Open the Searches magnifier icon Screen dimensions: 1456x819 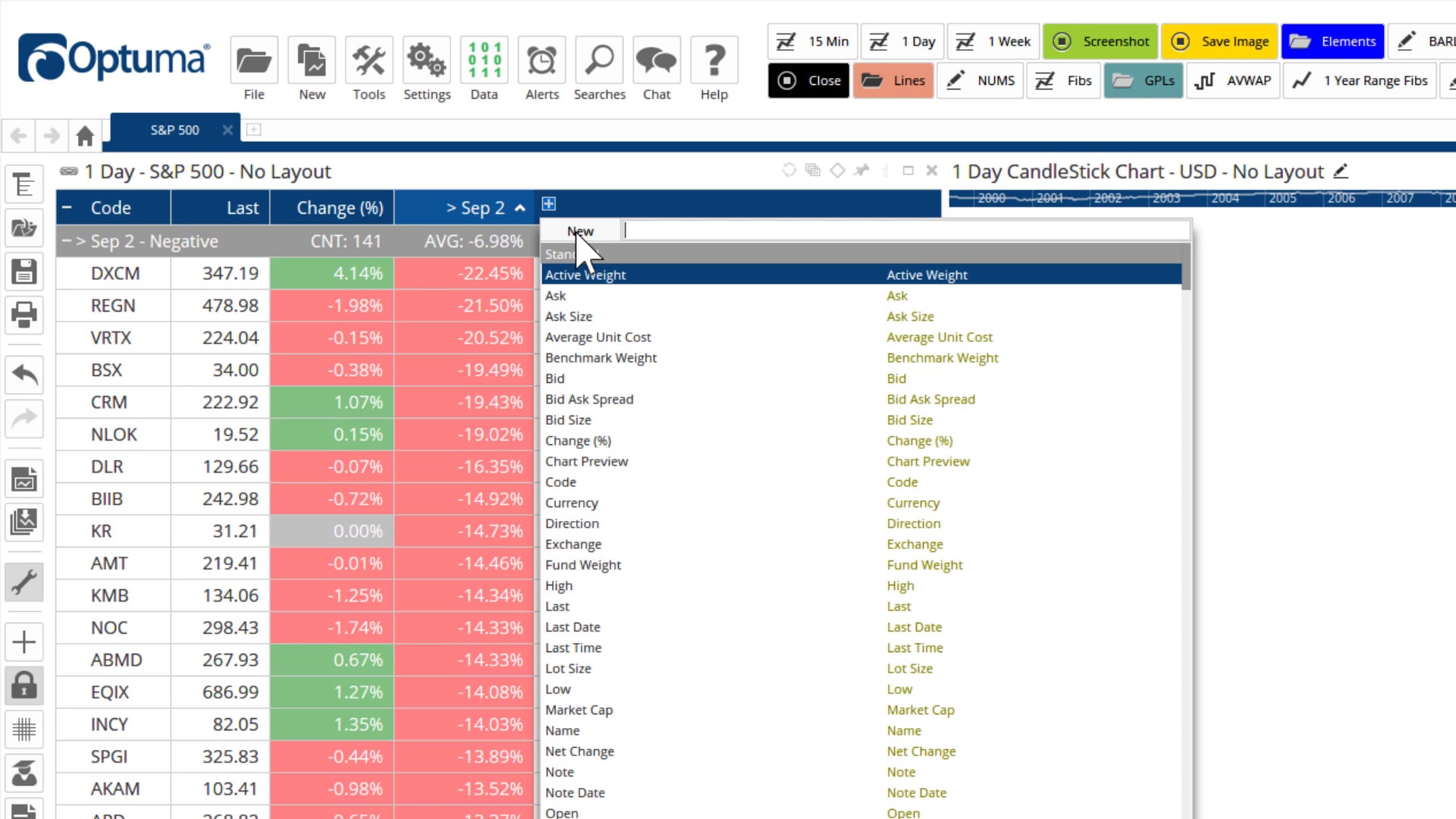point(599,60)
